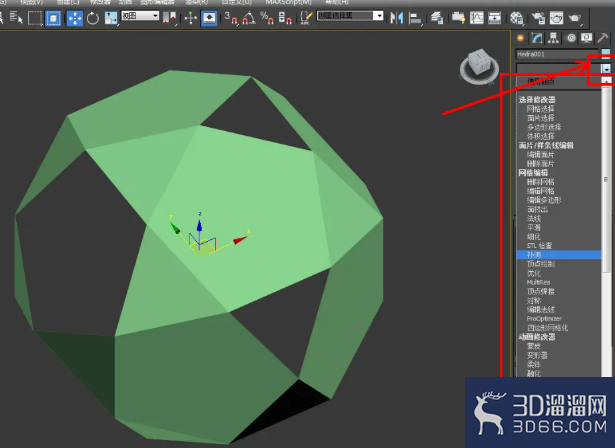This screenshot has height=448, width=615.
Task: Click the Align tool icon
Action: [x=415, y=18]
